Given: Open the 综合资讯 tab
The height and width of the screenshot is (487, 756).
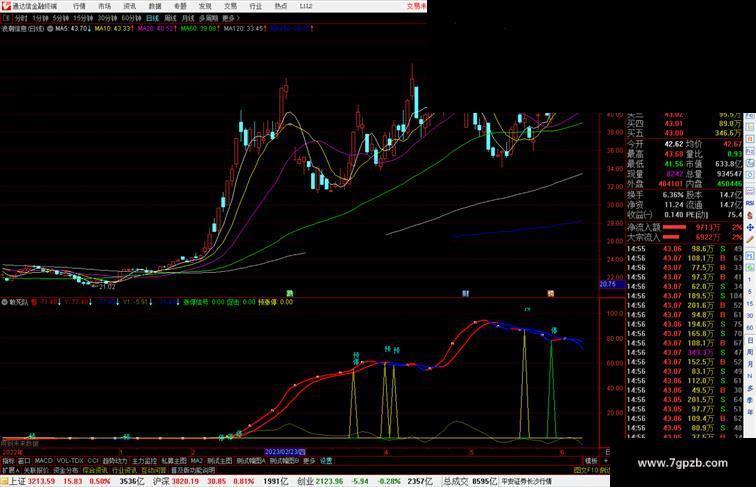Looking at the screenshot, I should point(95,470).
